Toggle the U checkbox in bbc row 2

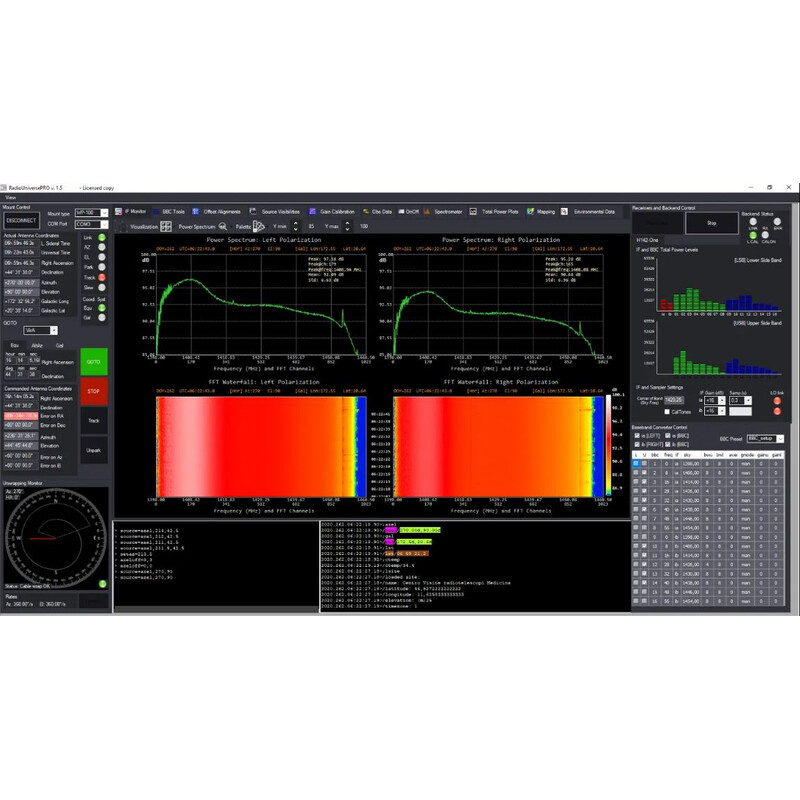(x=644, y=473)
